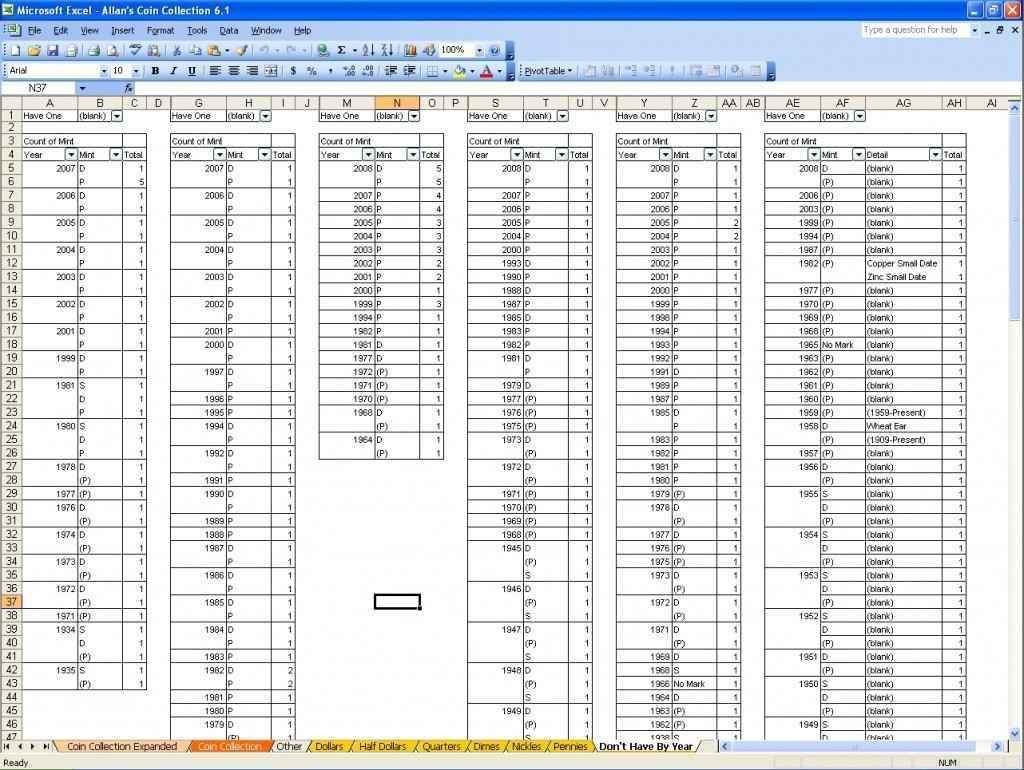Toggle Italic formatting
Viewport: 1024px width, 770px height.
[173, 71]
